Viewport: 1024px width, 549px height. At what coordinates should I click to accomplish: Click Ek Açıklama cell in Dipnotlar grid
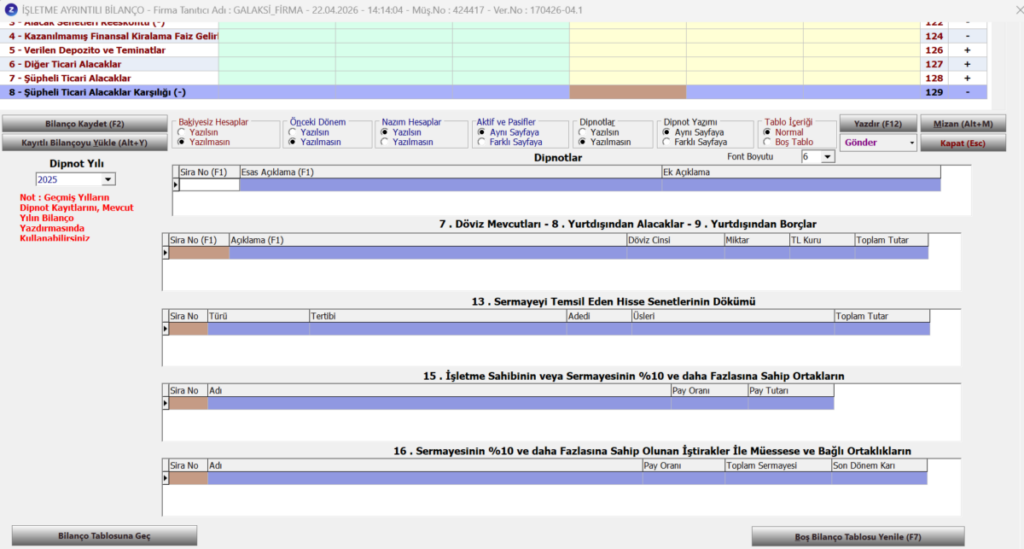(801, 185)
